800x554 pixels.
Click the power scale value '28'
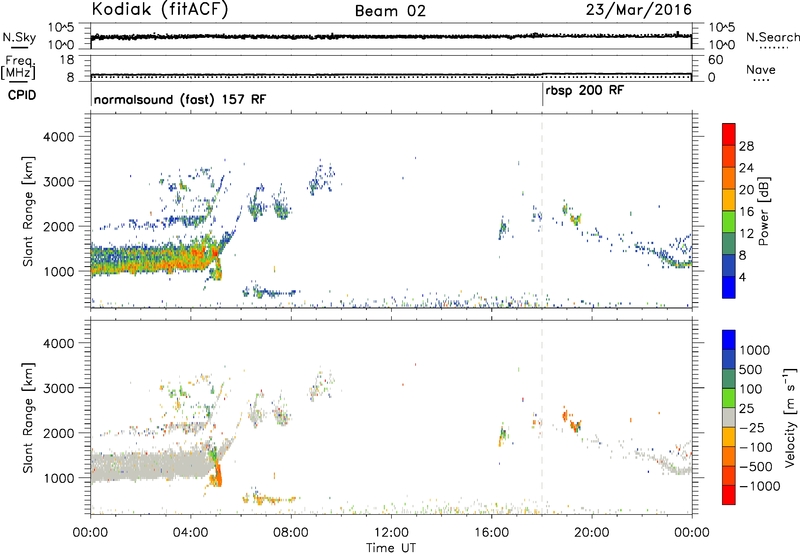[746, 146]
